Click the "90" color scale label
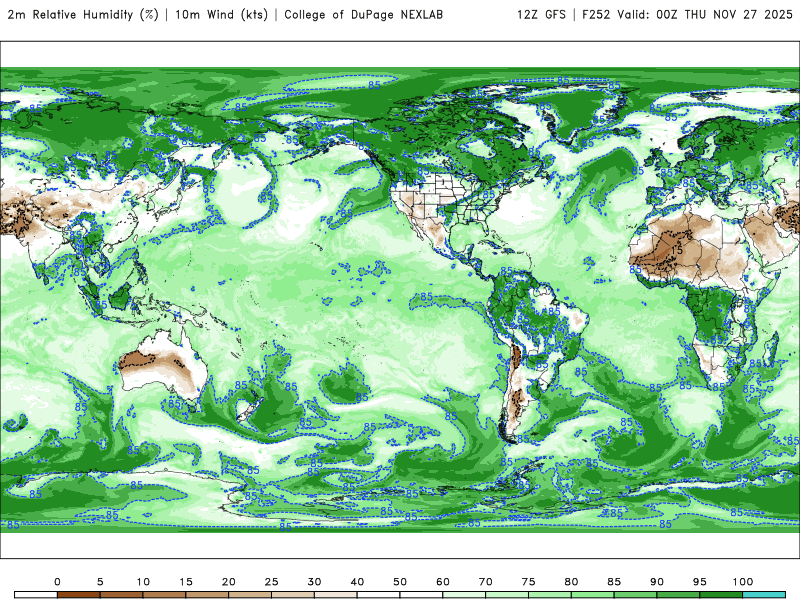The height and width of the screenshot is (600, 800). coord(657,582)
